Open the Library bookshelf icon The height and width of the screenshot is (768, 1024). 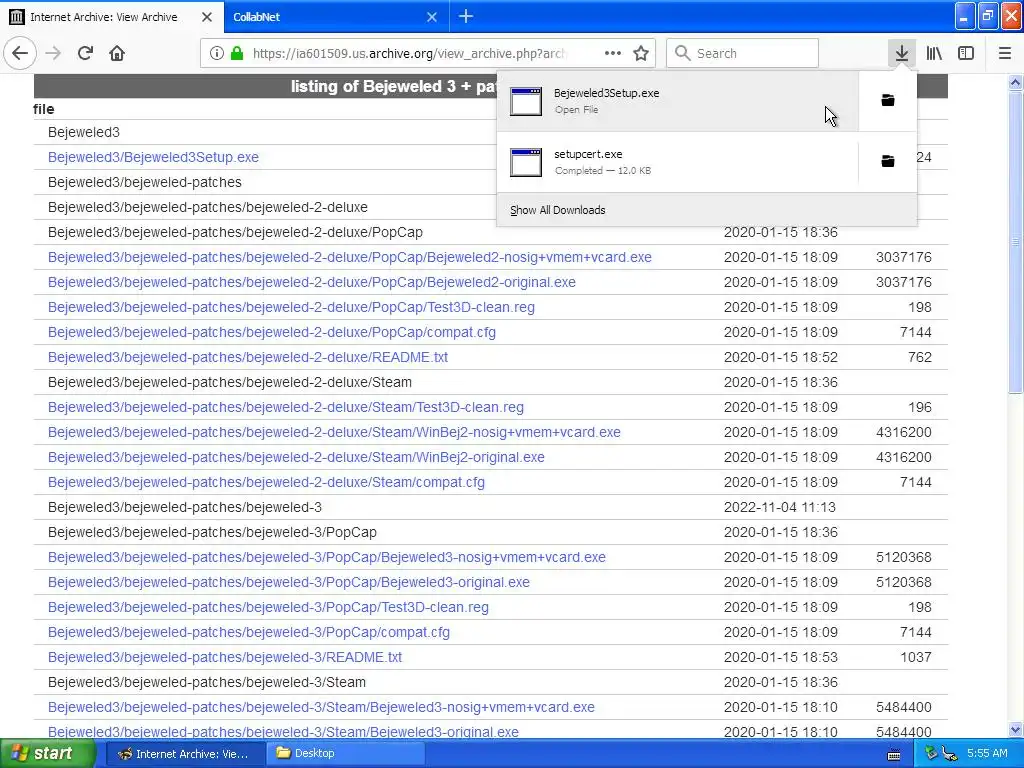(934, 54)
